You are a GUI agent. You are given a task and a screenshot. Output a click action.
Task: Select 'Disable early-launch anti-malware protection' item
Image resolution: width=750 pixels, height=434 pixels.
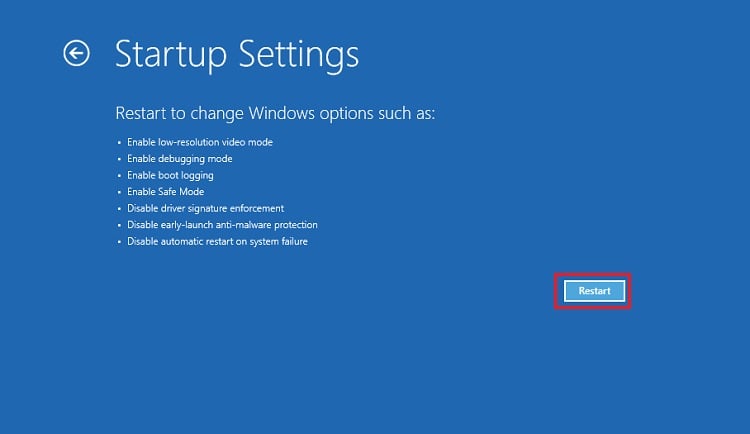(x=222, y=225)
